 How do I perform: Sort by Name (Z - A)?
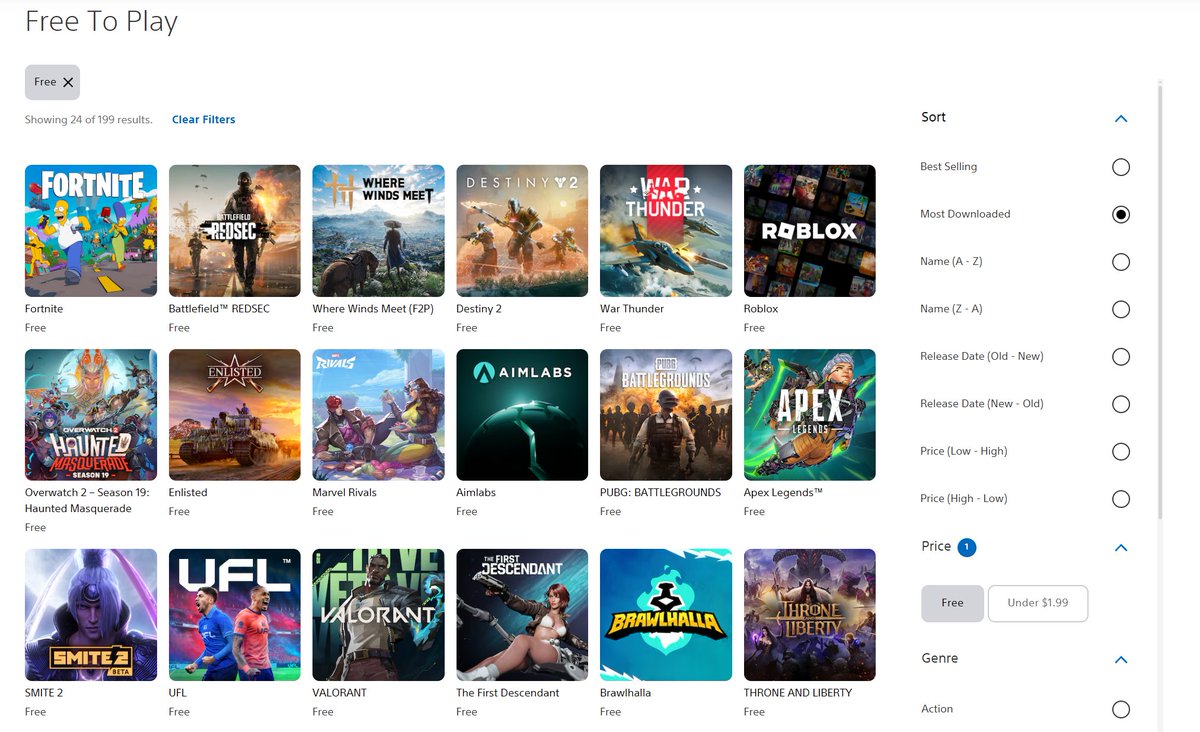[x=1121, y=309]
